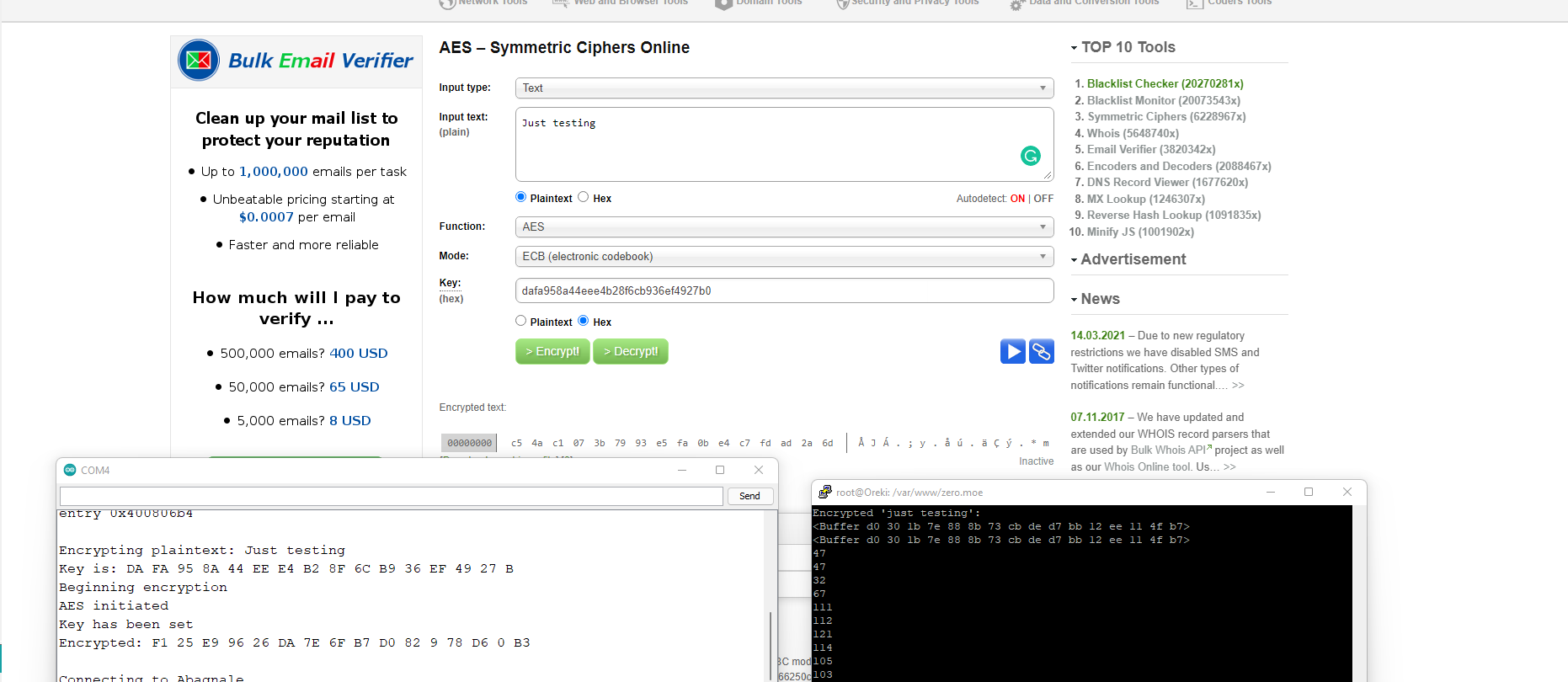Open the Whois tool link
This screenshot has width=1568, height=682.
(x=1133, y=133)
